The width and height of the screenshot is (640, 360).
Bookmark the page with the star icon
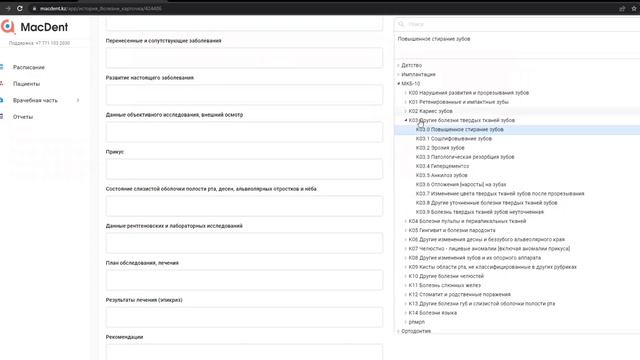(634, 8)
